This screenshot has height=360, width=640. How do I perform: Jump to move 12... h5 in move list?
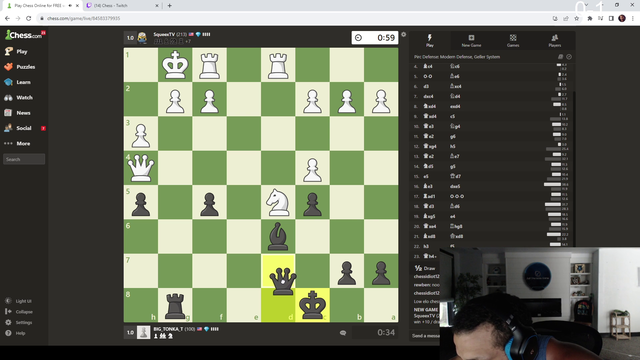pos(453,146)
